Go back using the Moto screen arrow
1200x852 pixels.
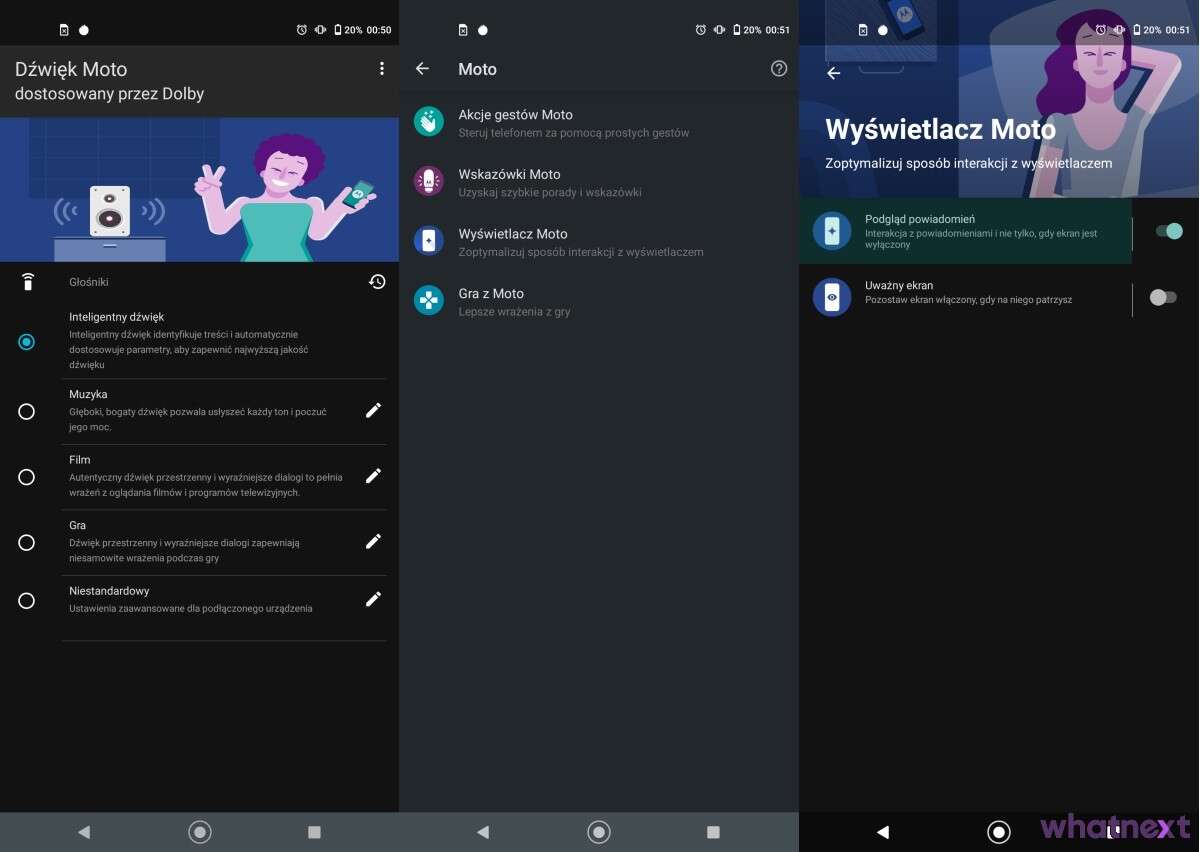point(422,68)
